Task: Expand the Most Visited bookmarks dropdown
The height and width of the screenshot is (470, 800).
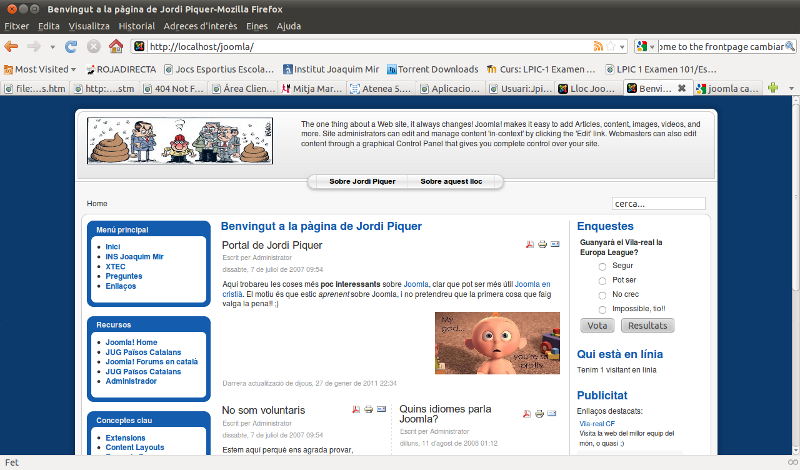Action: point(40,69)
